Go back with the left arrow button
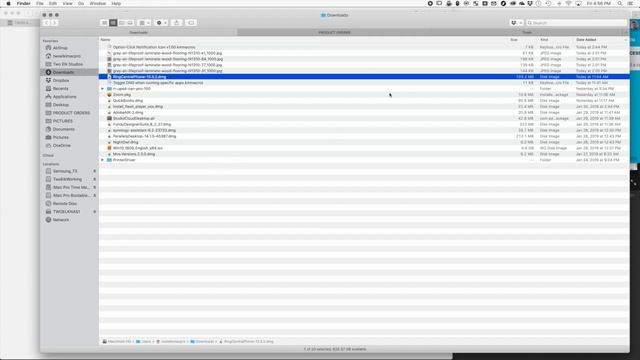This screenshot has height=360, width=640. click(46, 23)
